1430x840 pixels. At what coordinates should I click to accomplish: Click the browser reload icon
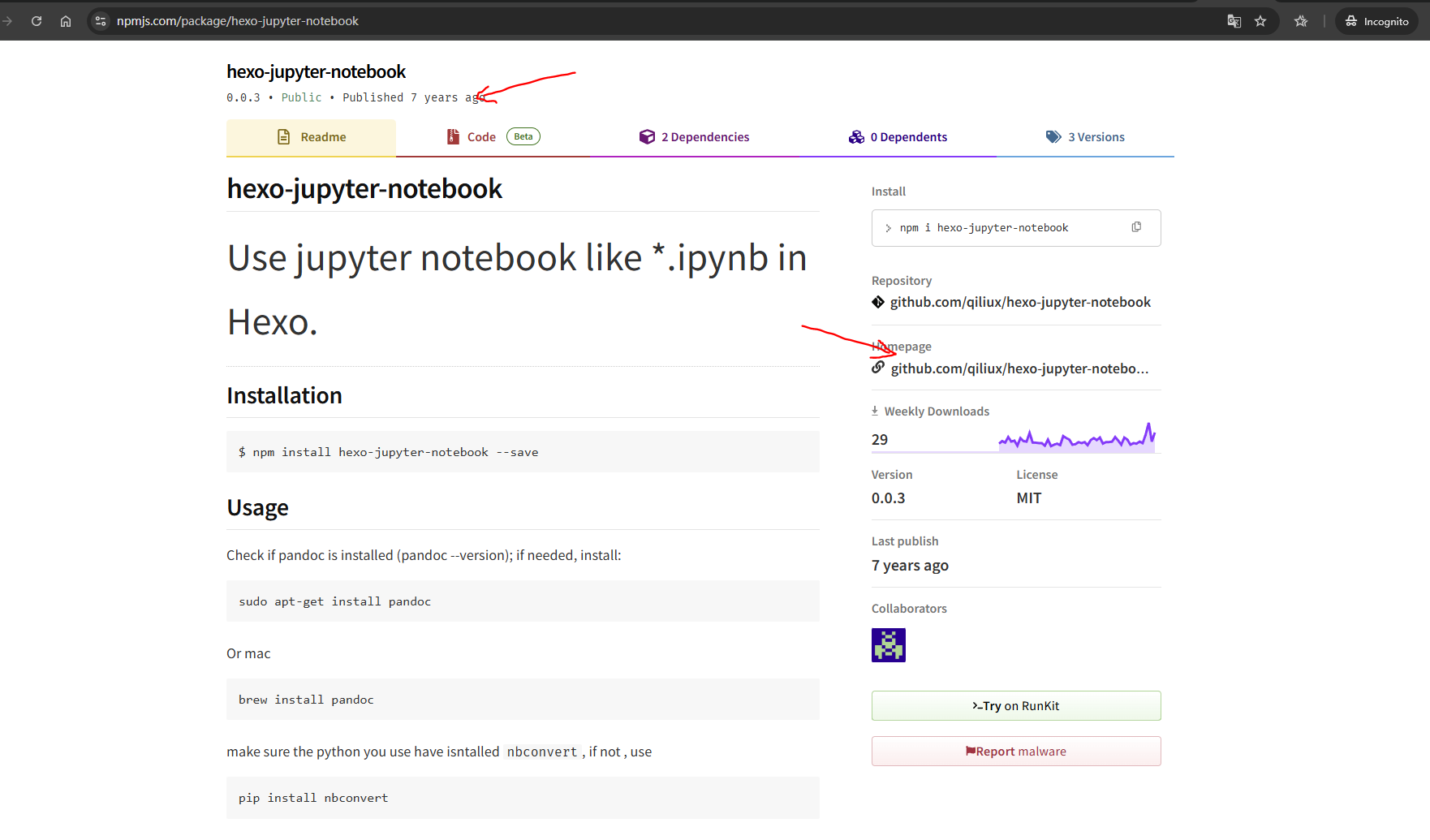pyautogui.click(x=37, y=21)
